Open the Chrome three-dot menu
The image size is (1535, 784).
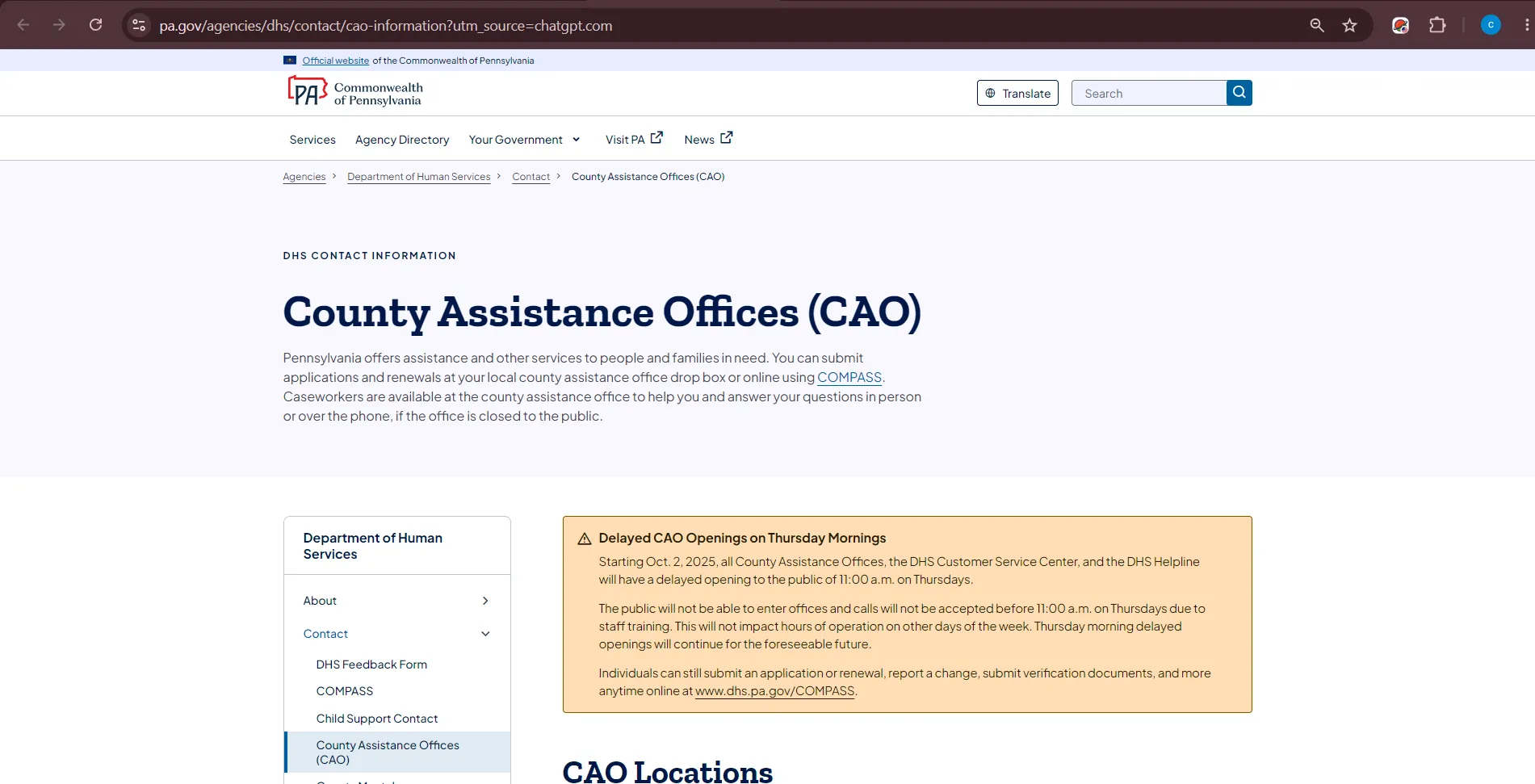tap(1526, 25)
